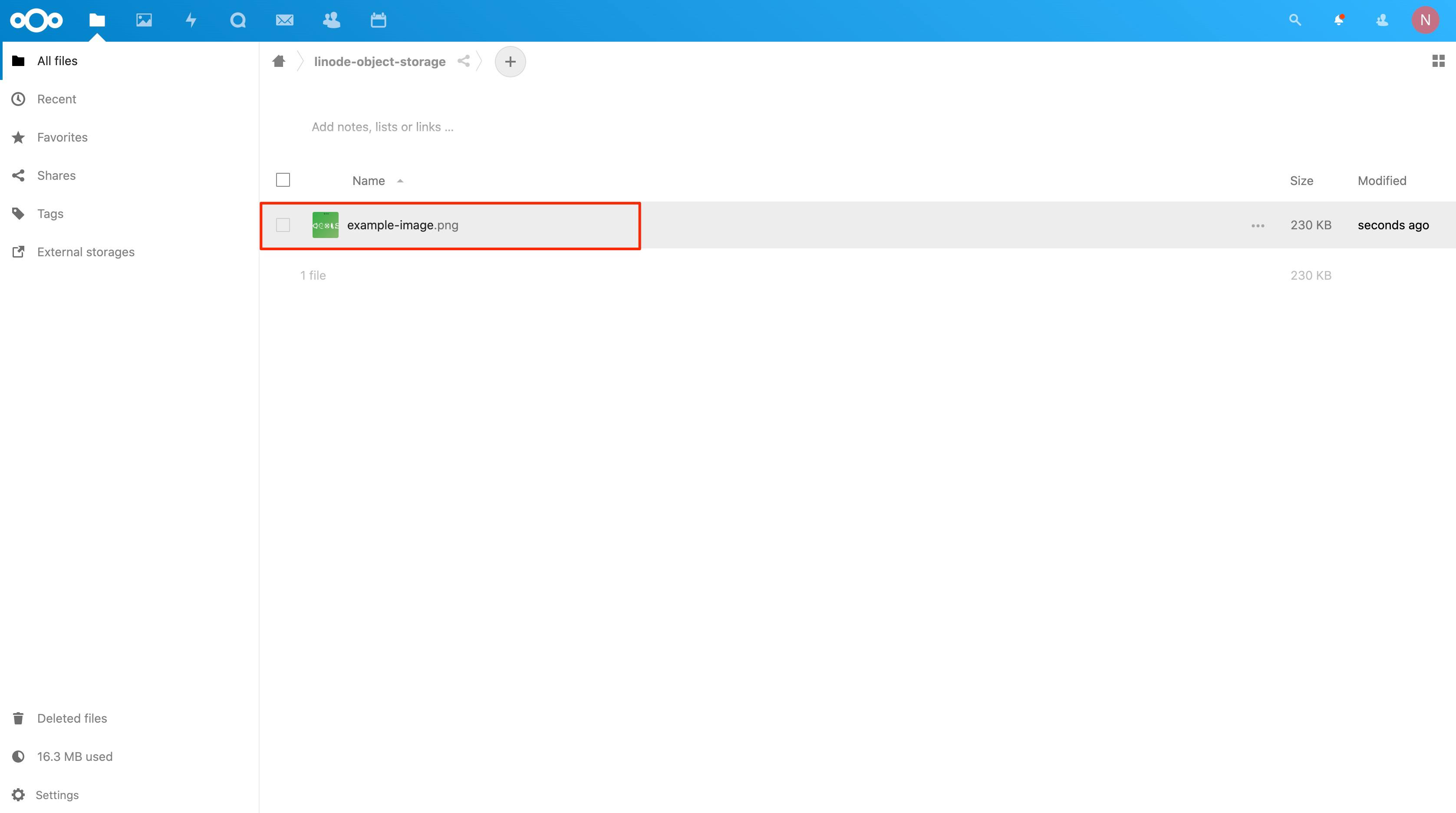
Task: Toggle the select-all files checkbox
Action: 283,179
